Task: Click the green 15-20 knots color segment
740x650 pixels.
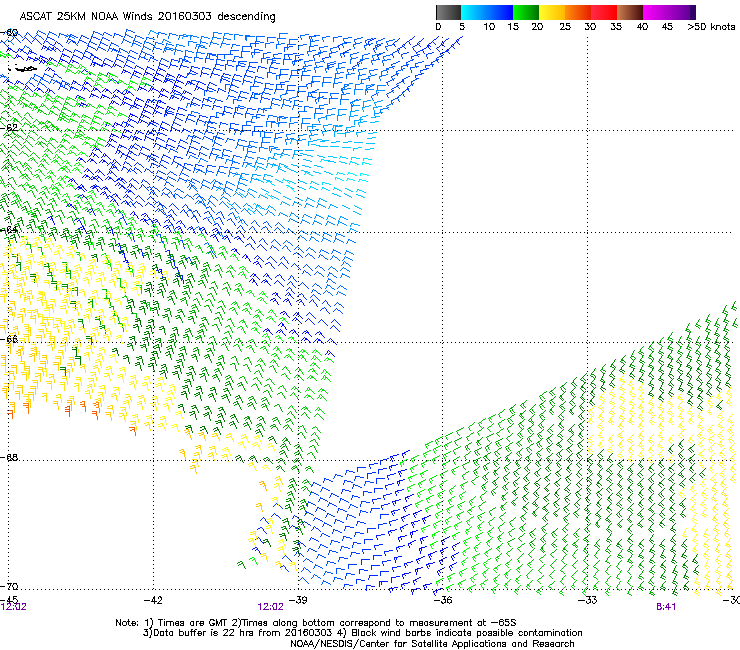Action: [x=526, y=12]
